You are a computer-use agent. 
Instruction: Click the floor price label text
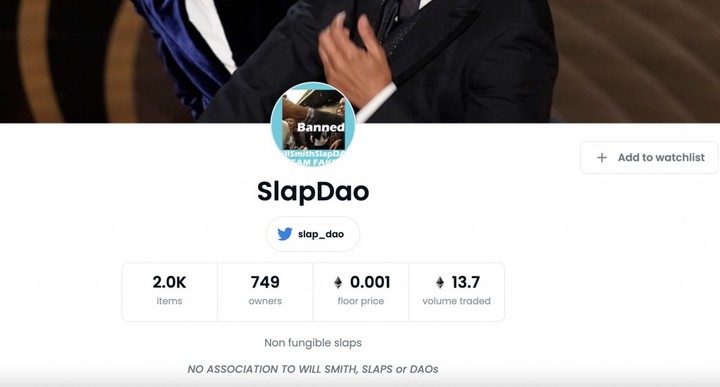click(x=361, y=301)
